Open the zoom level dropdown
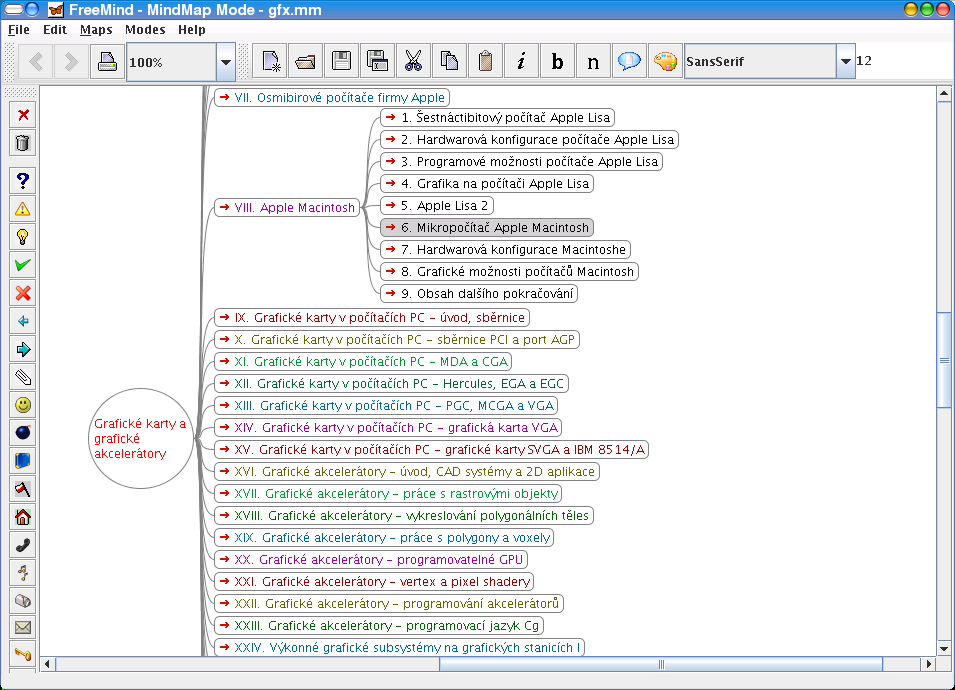 click(x=226, y=62)
